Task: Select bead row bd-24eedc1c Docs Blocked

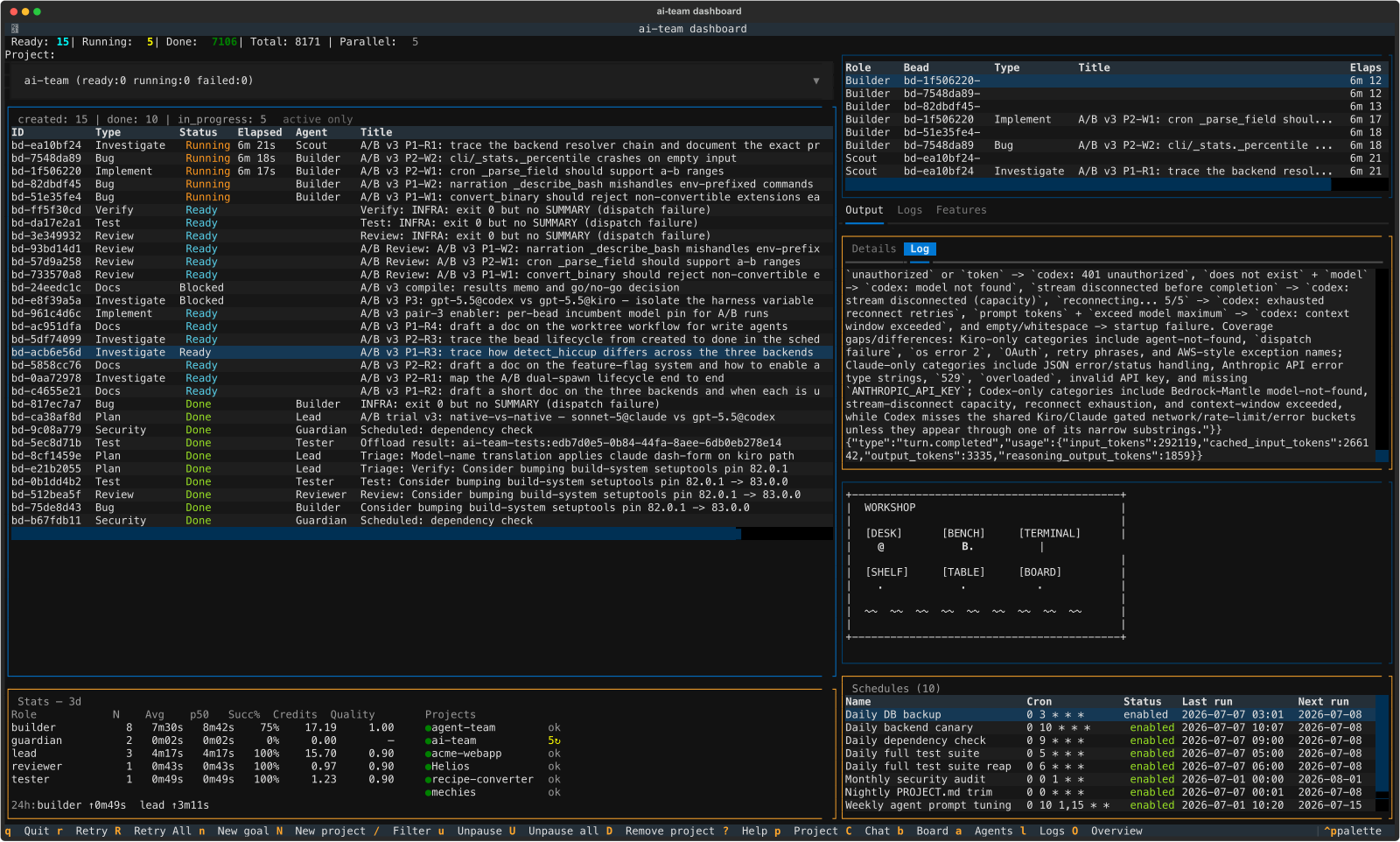Action: click(x=421, y=288)
